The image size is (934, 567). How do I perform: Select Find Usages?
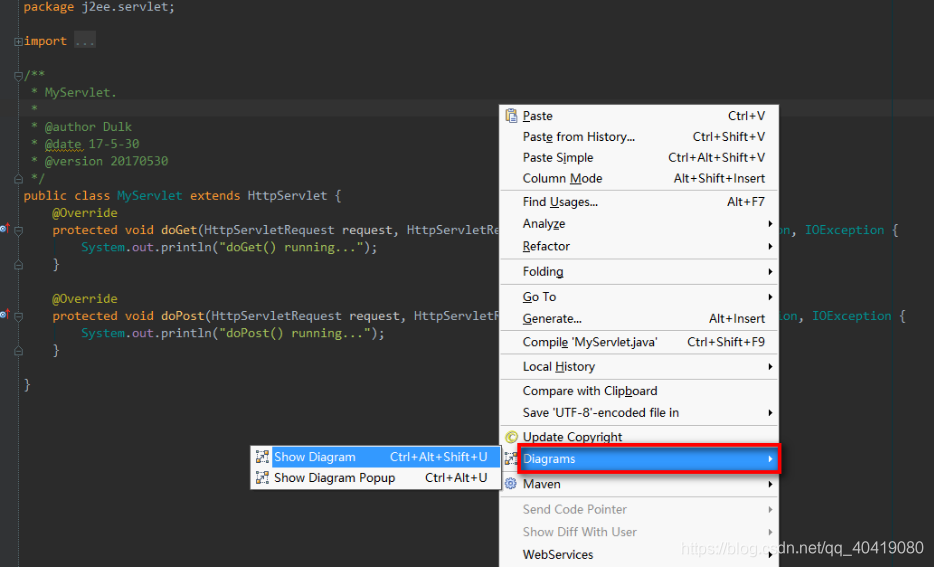tap(639, 202)
